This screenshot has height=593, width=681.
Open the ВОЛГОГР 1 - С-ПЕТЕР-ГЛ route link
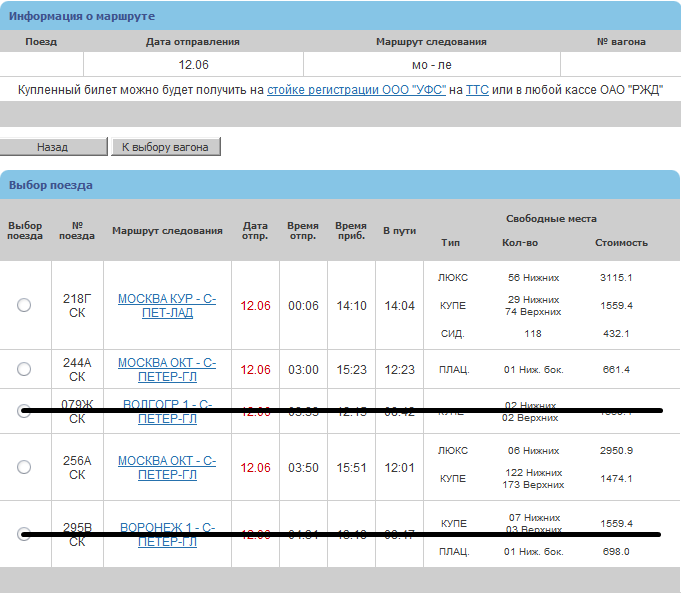pos(167,411)
